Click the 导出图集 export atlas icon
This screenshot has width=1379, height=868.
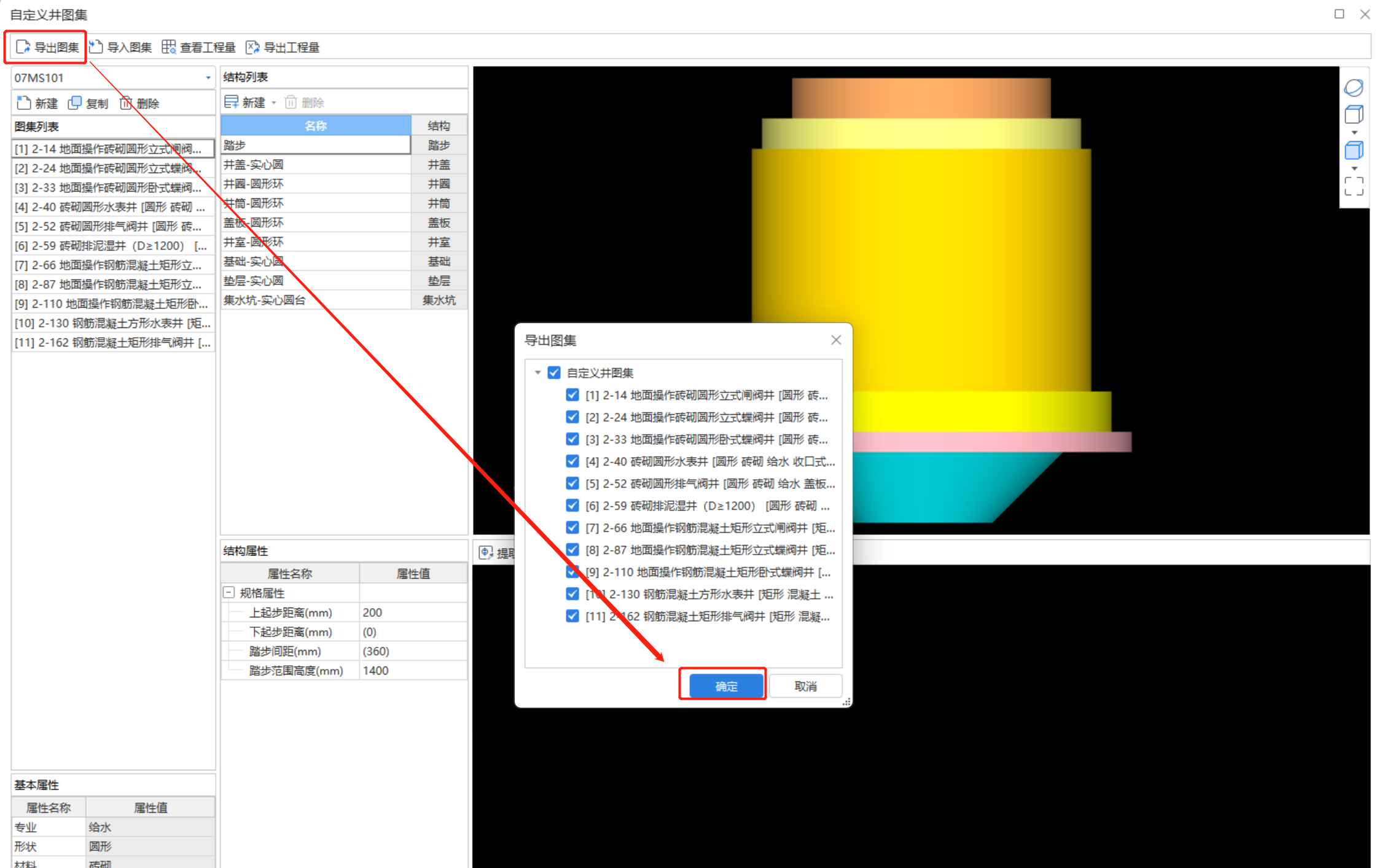click(x=23, y=47)
